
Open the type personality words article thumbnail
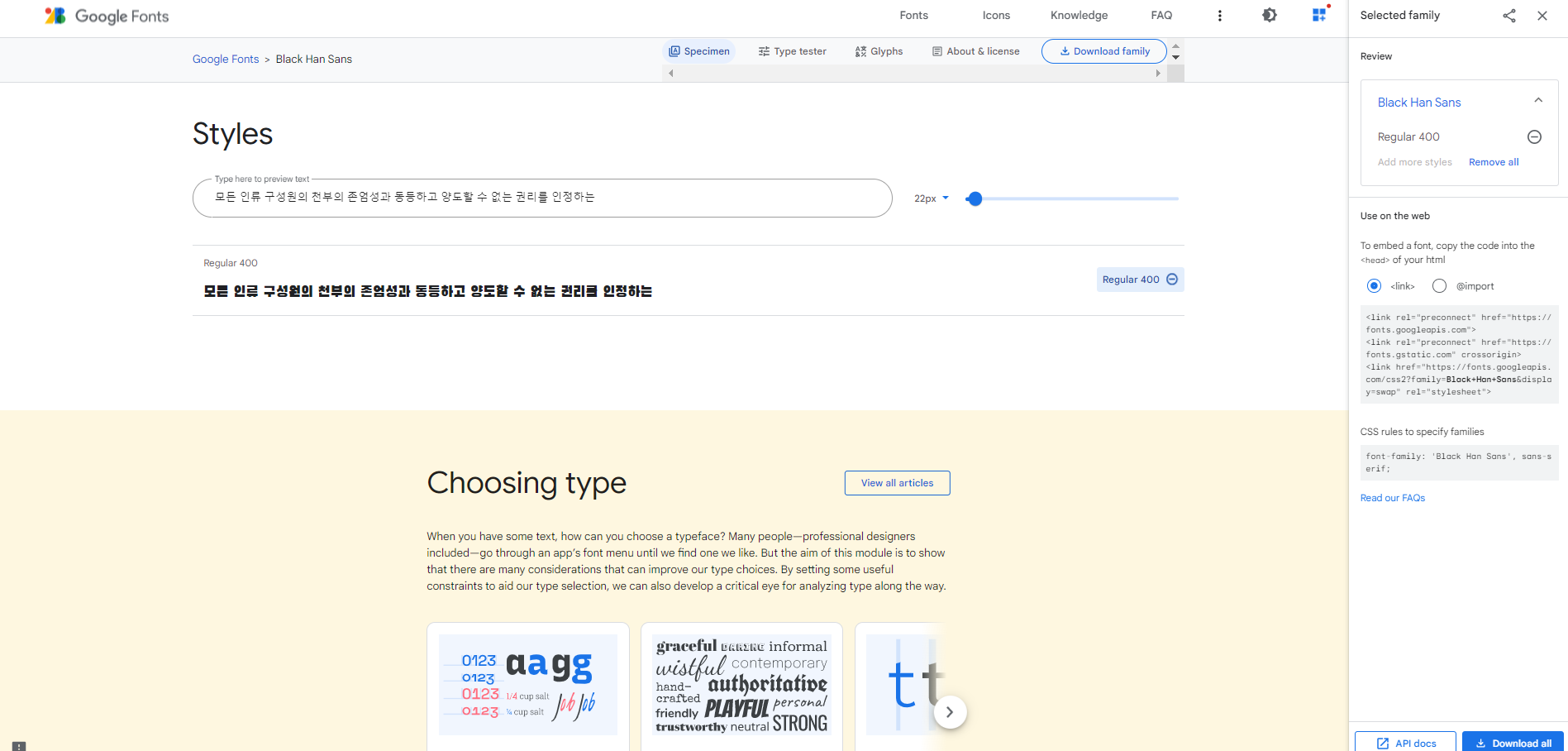(x=741, y=685)
